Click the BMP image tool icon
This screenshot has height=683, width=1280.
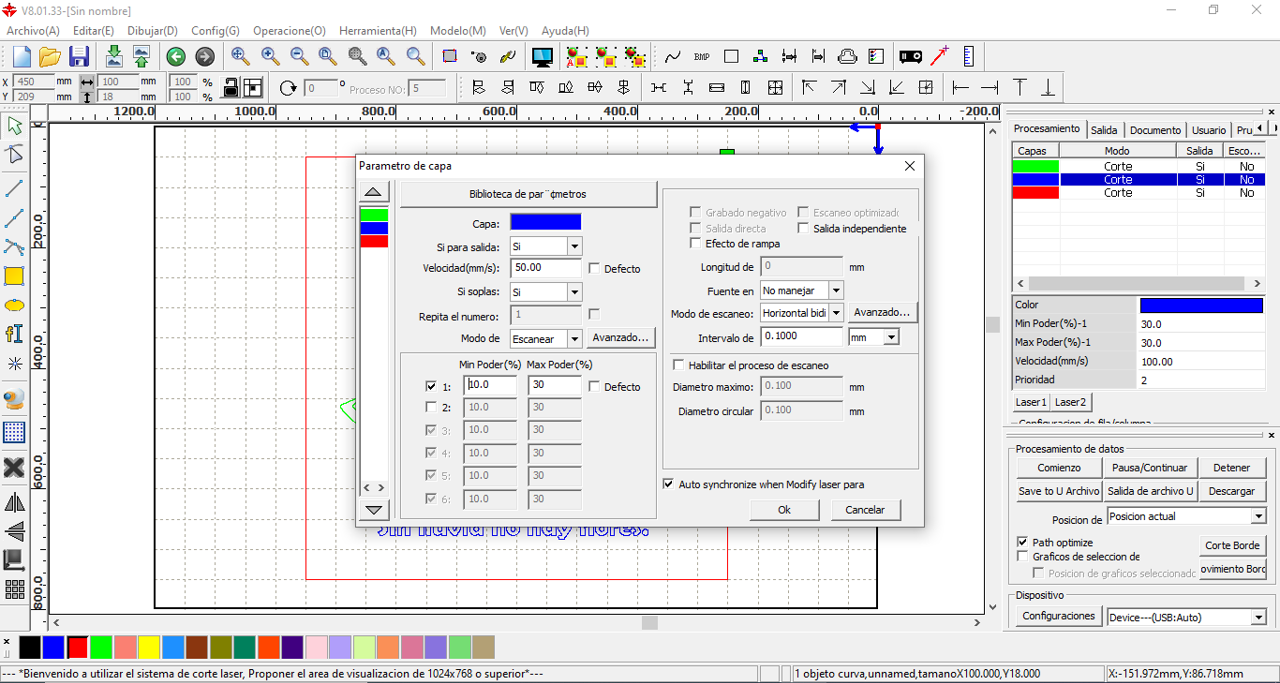(702, 57)
